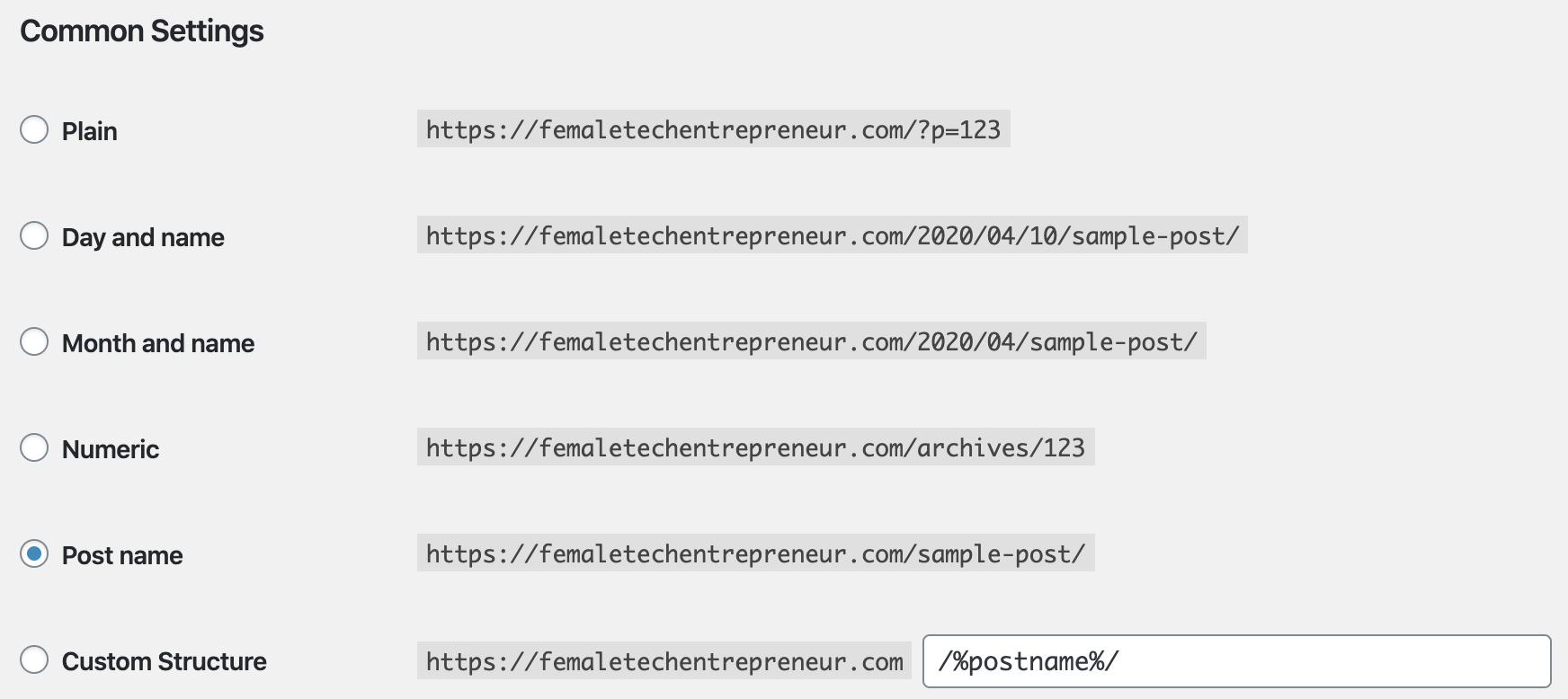The height and width of the screenshot is (699, 1568).
Task: Click the Plain option label
Action: tap(89, 131)
